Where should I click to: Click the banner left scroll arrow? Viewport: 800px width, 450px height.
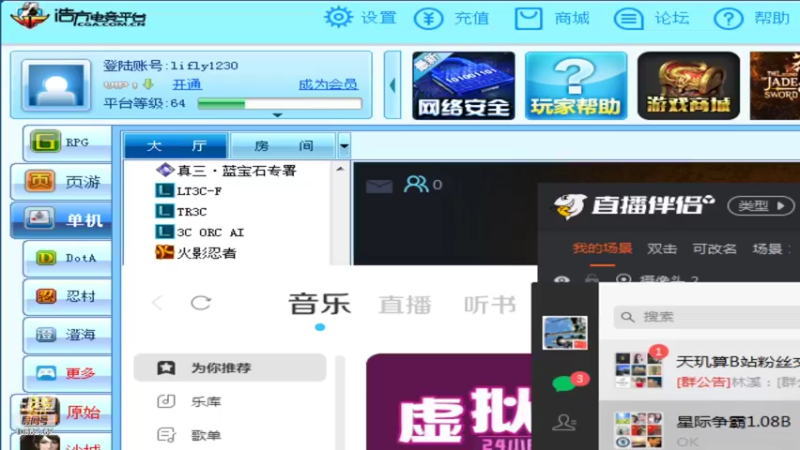[x=392, y=85]
